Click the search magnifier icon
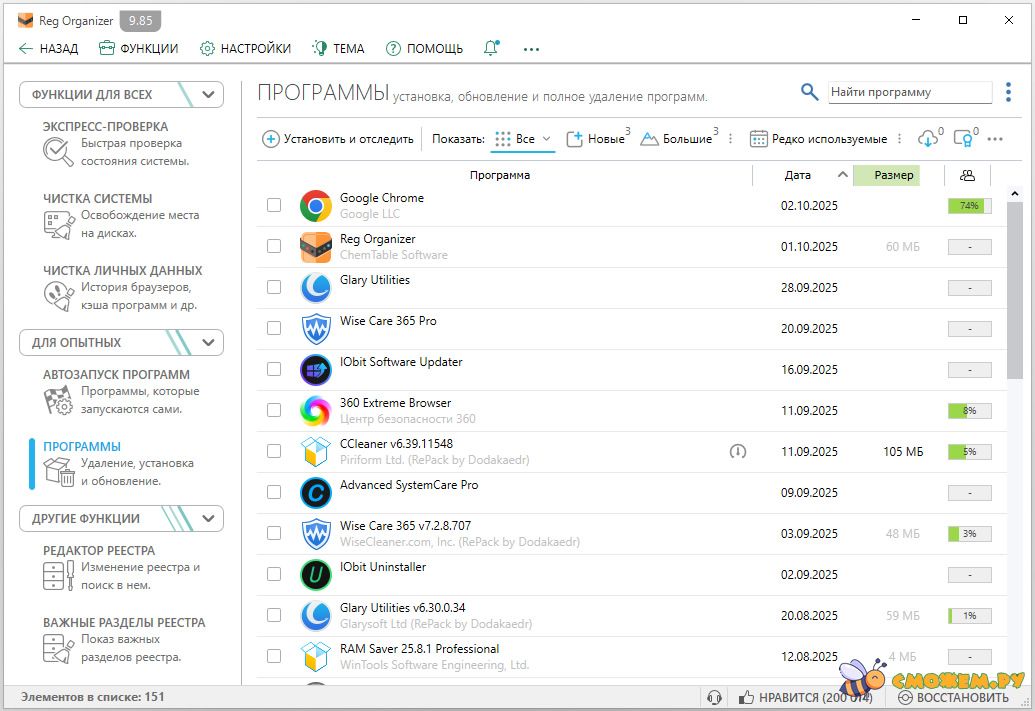1035x711 pixels. point(809,92)
